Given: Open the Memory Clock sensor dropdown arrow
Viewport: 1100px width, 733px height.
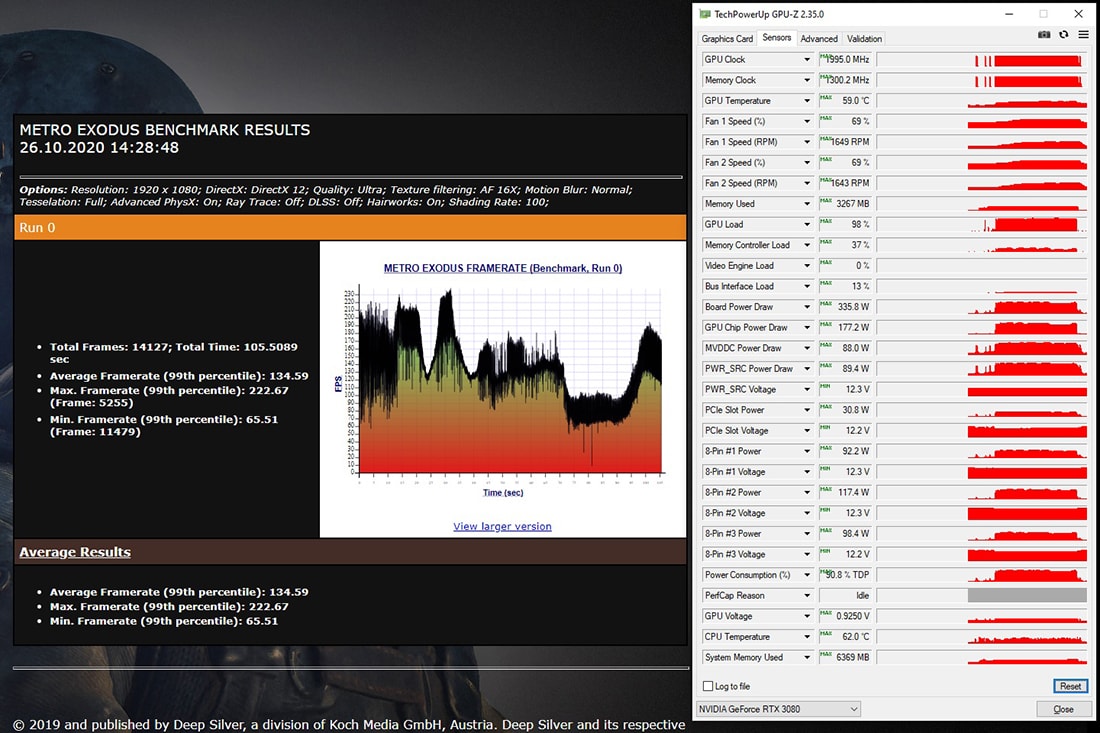Looking at the screenshot, I should pyautogui.click(x=807, y=80).
